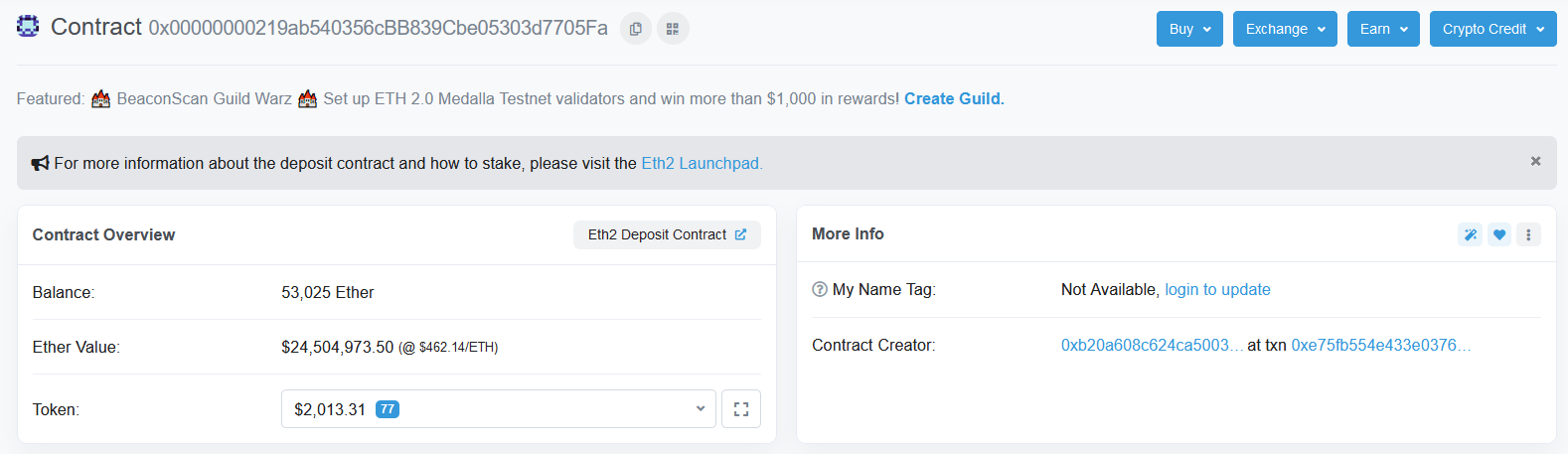View token holdings in expanded full view
Screen dimensions: 1568x454
click(x=741, y=409)
